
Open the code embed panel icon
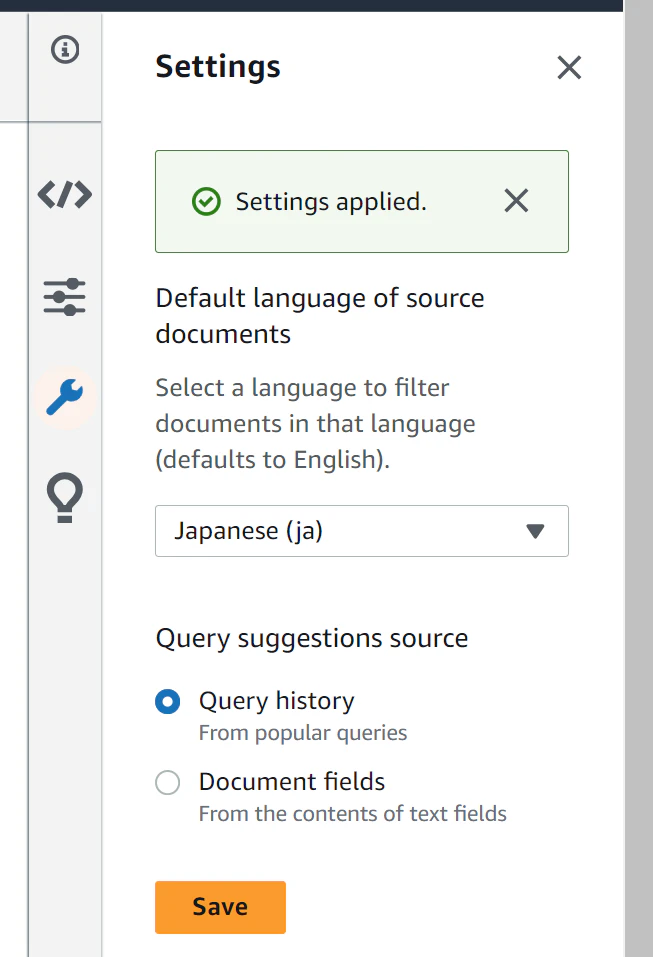pos(65,194)
